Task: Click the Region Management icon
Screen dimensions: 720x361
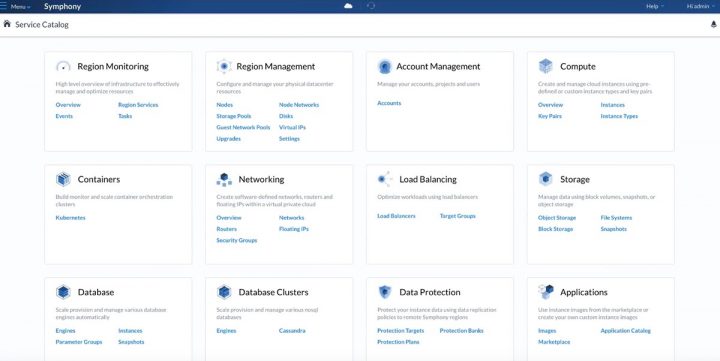Action: point(224,67)
